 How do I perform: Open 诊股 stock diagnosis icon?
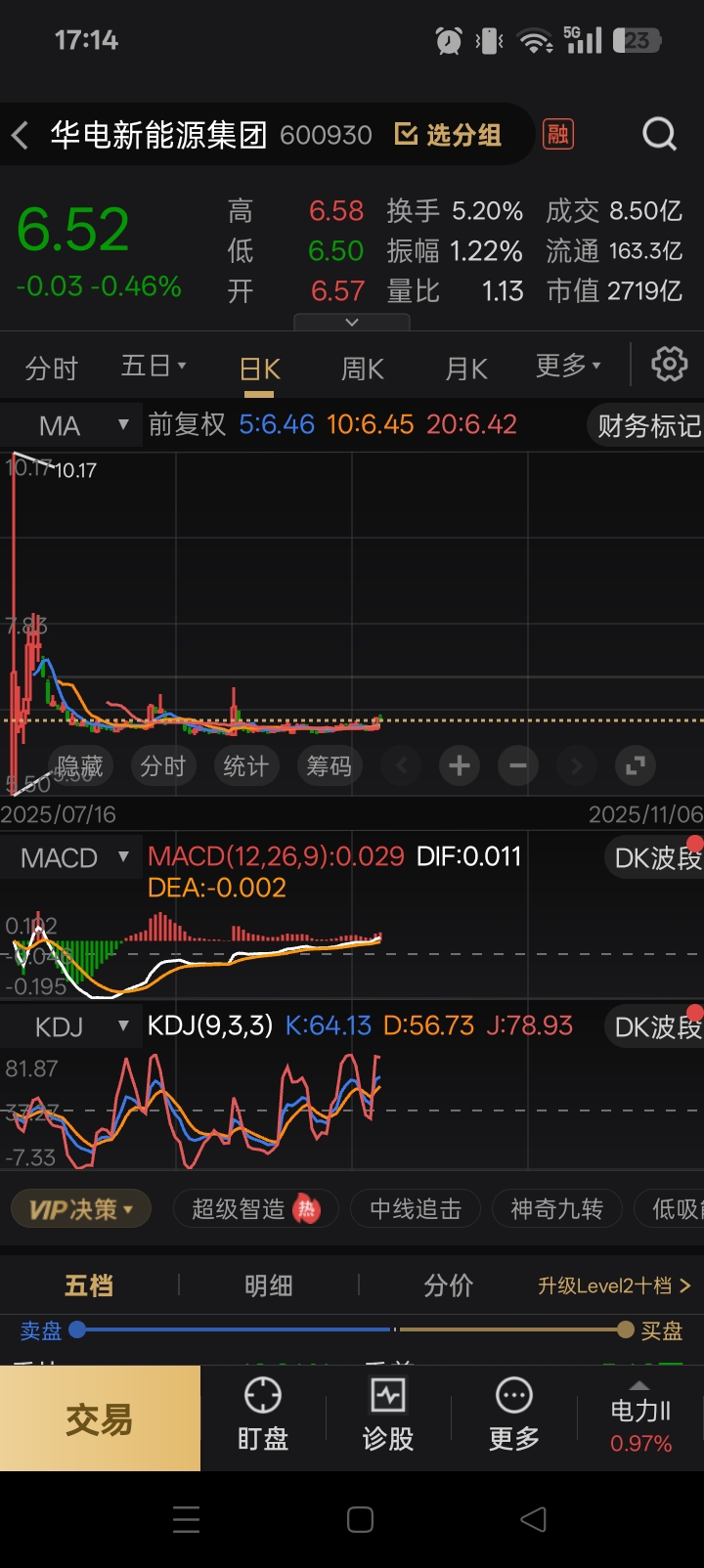(388, 1416)
